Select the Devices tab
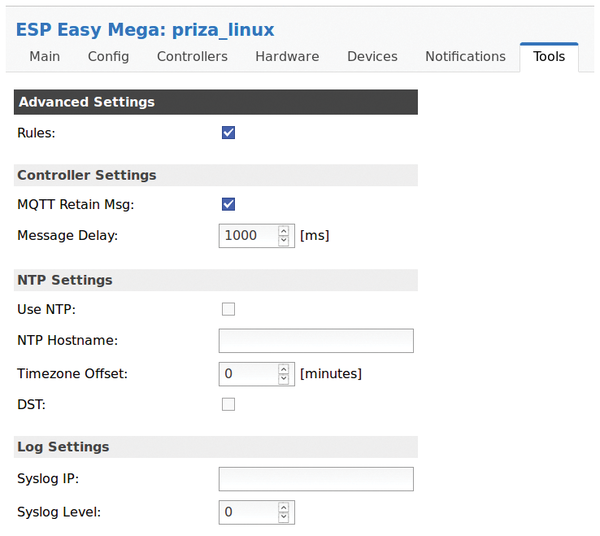This screenshot has width=600, height=536. tap(372, 57)
